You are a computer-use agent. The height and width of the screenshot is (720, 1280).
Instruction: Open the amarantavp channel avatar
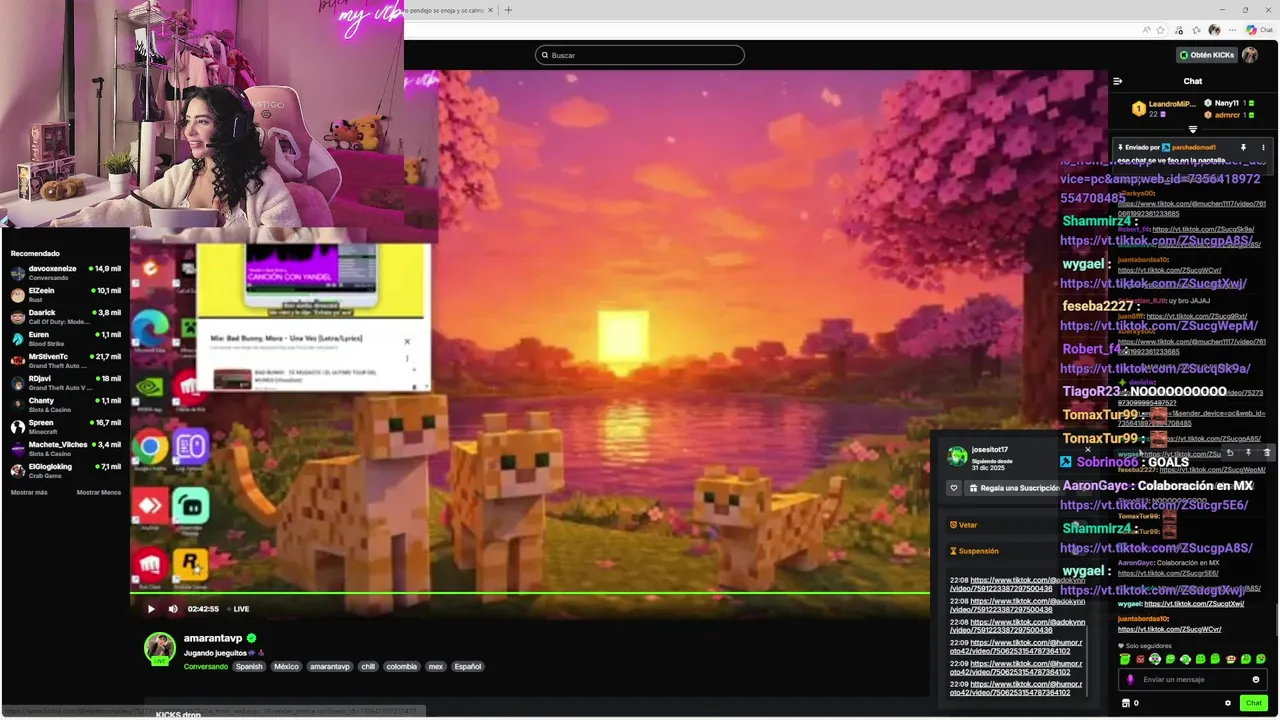pos(160,648)
